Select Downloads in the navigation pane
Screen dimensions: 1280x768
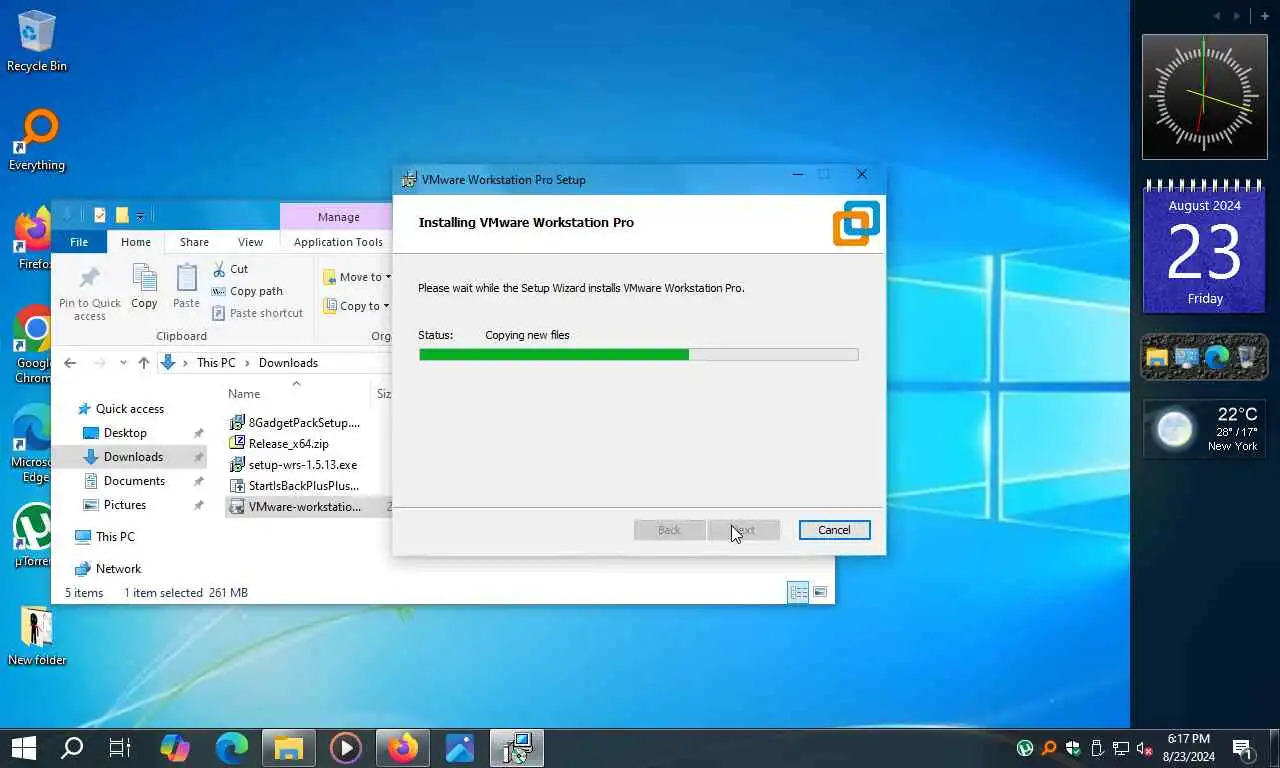click(x=133, y=457)
